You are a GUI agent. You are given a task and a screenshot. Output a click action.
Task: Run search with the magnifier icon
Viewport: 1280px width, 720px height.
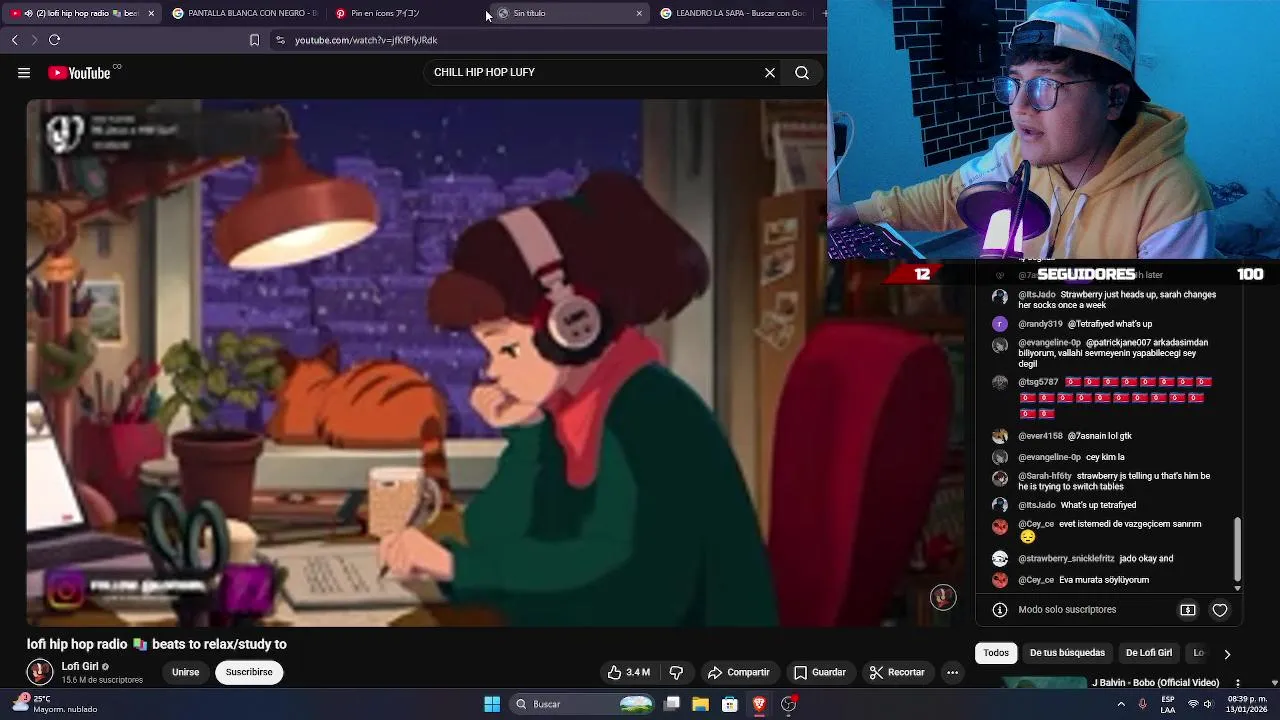tap(802, 72)
